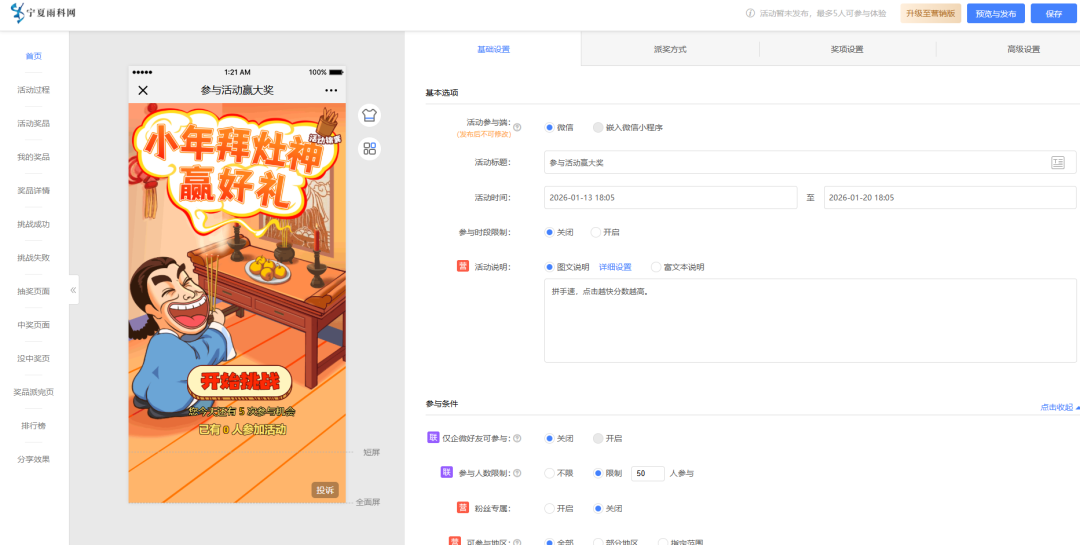This screenshot has height=545, width=1080.
Task: Click 开始挑战 button in preview
Action: click(239, 381)
